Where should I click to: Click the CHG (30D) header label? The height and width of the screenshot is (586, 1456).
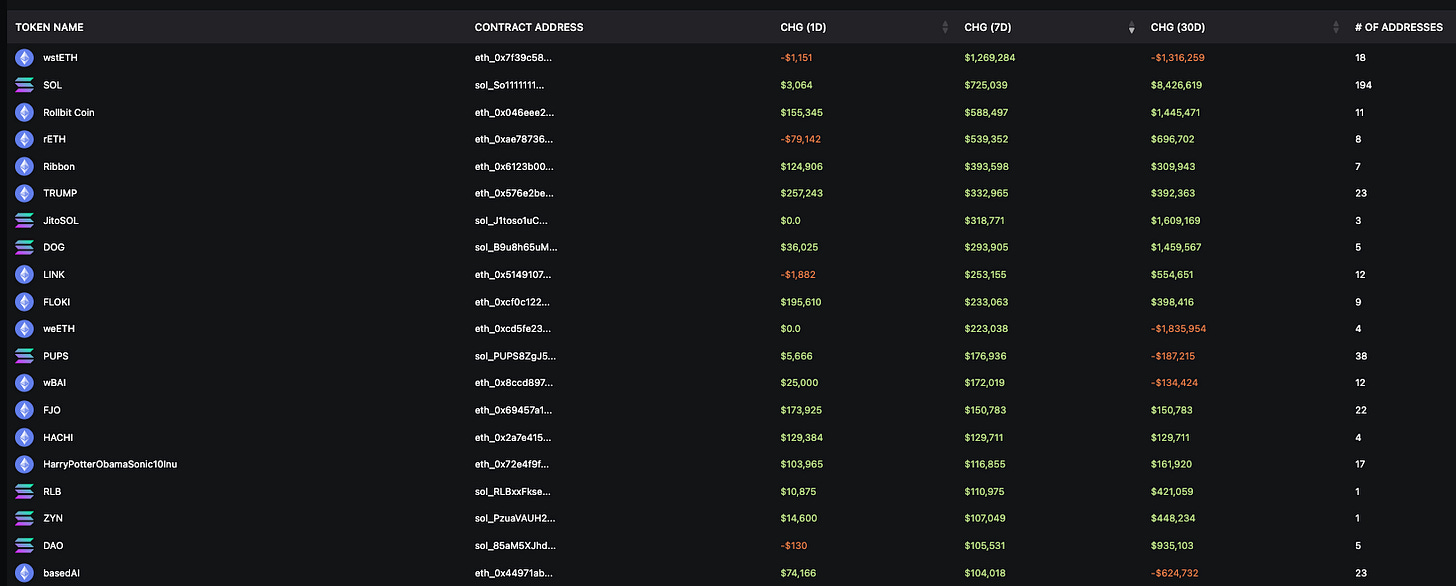pos(1178,27)
